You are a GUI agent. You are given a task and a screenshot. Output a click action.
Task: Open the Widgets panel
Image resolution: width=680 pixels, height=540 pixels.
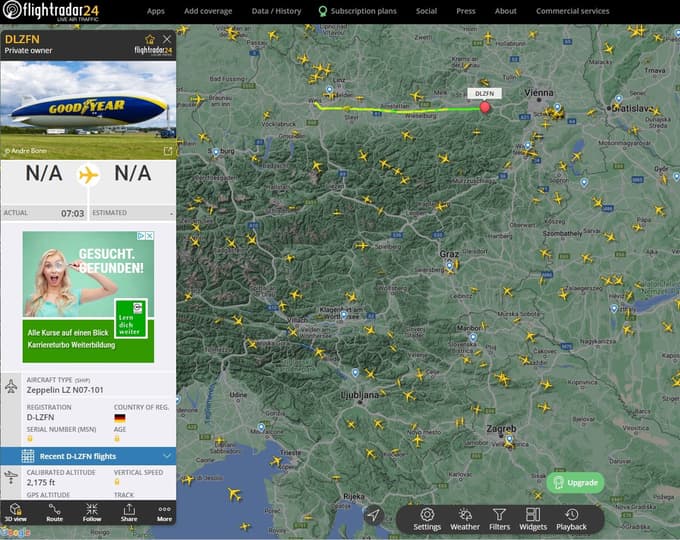[x=533, y=519]
